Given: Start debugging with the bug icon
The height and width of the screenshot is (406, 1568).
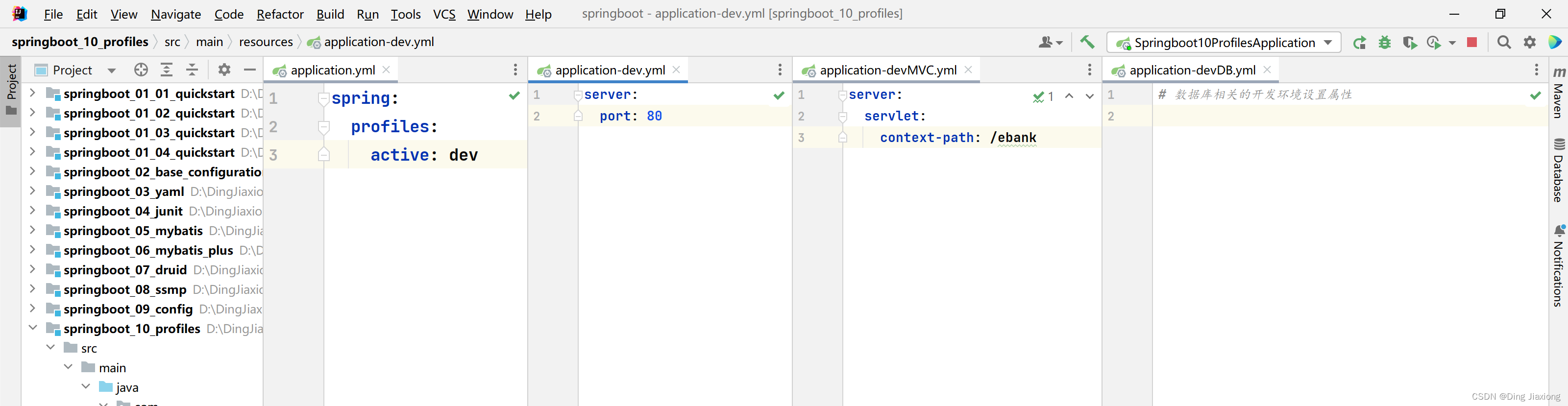Looking at the screenshot, I should (1385, 43).
